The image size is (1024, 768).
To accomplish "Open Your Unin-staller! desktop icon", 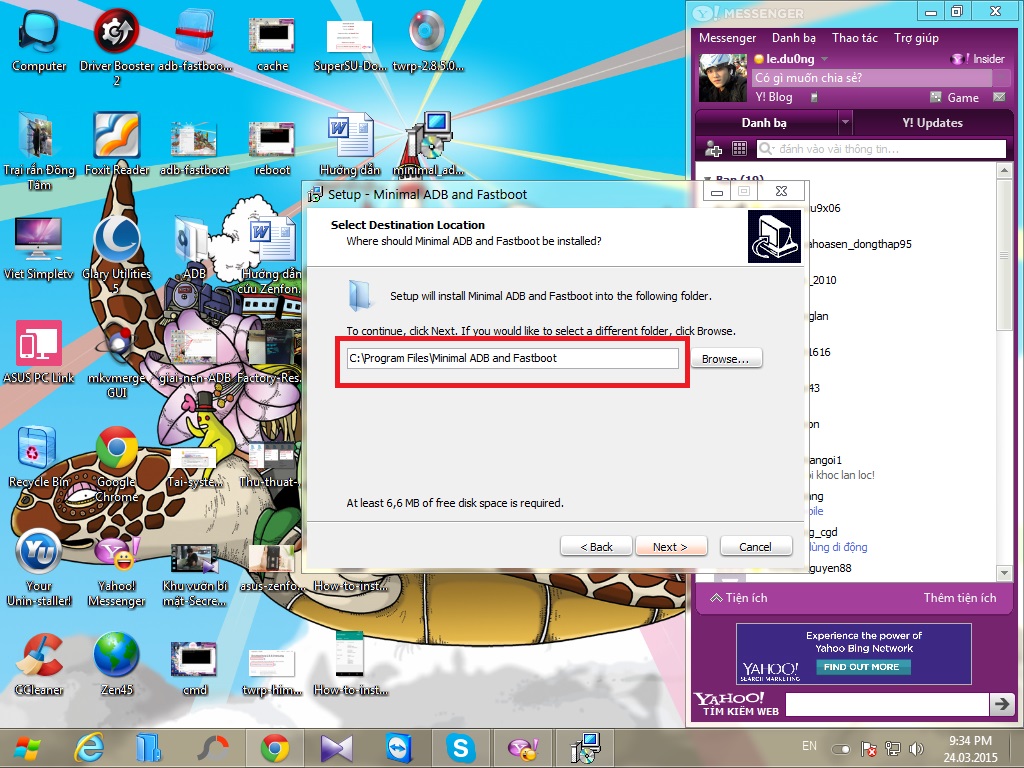I will coord(39,566).
